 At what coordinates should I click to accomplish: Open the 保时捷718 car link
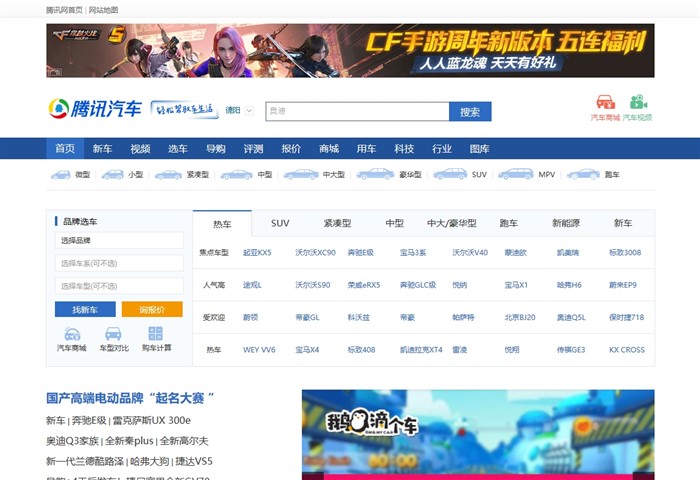coord(626,317)
